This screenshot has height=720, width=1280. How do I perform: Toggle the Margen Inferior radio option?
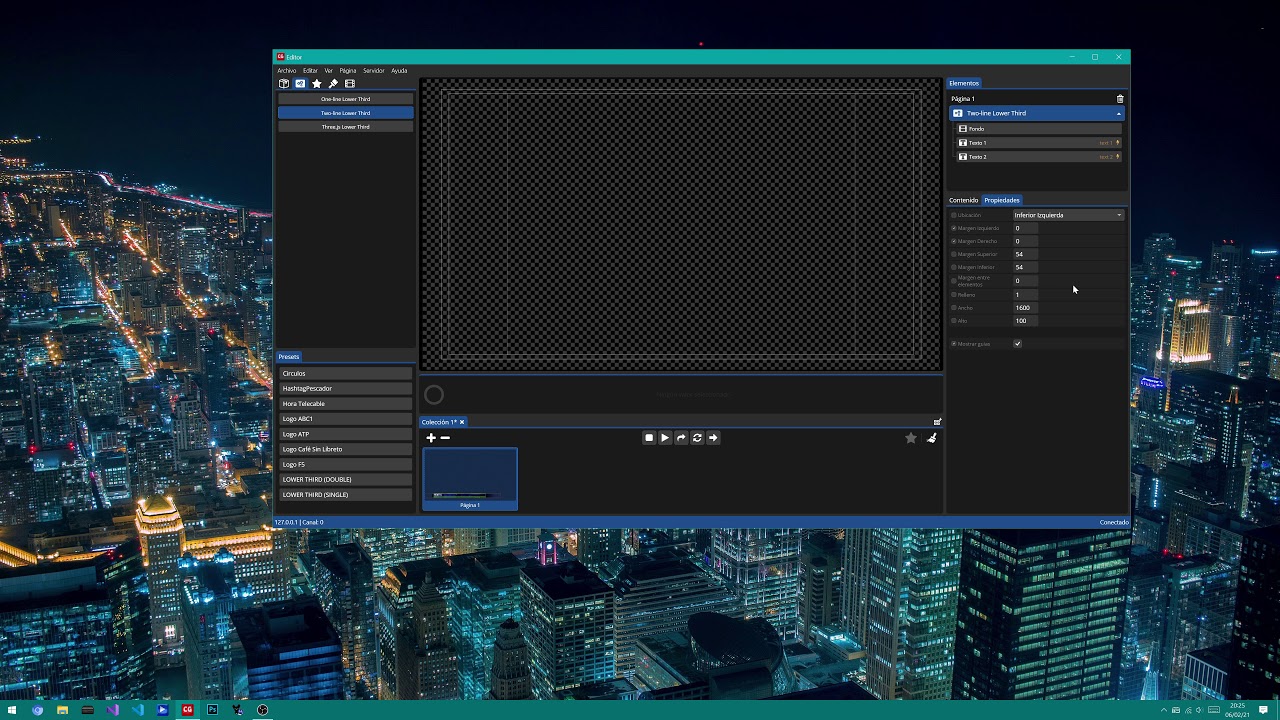[x=954, y=267]
